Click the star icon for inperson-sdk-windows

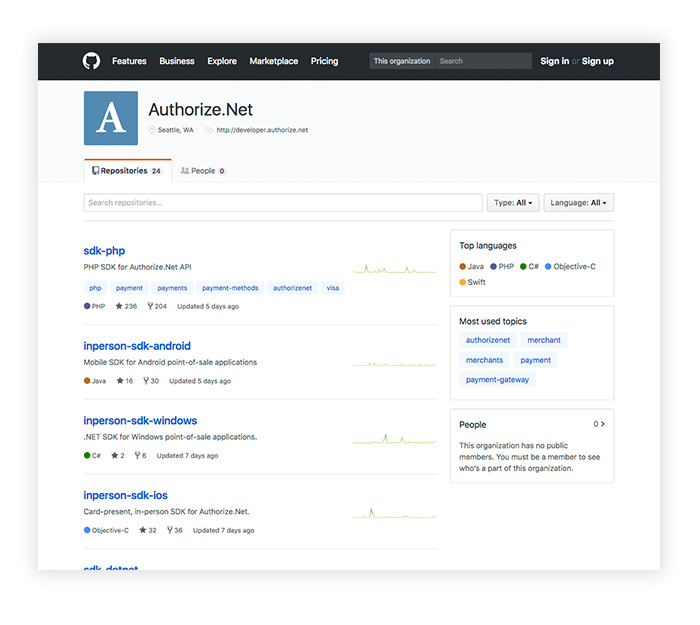pos(115,455)
